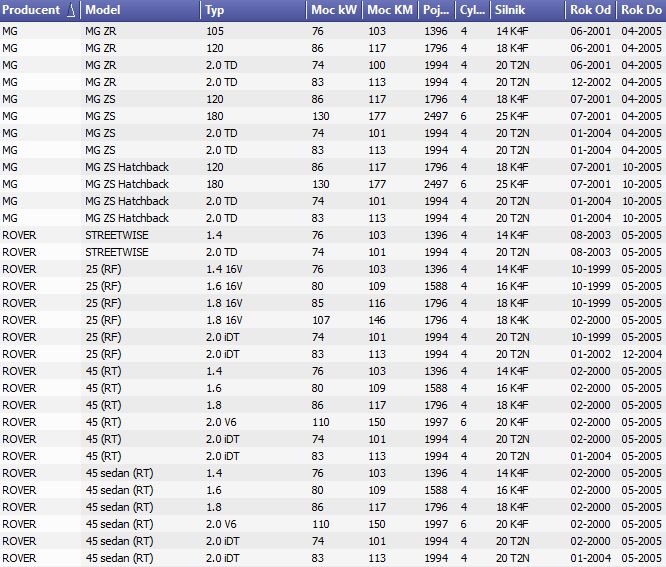Click 1997 capacity in 45 (RT) V6 row
The image size is (666, 567).
point(436,422)
